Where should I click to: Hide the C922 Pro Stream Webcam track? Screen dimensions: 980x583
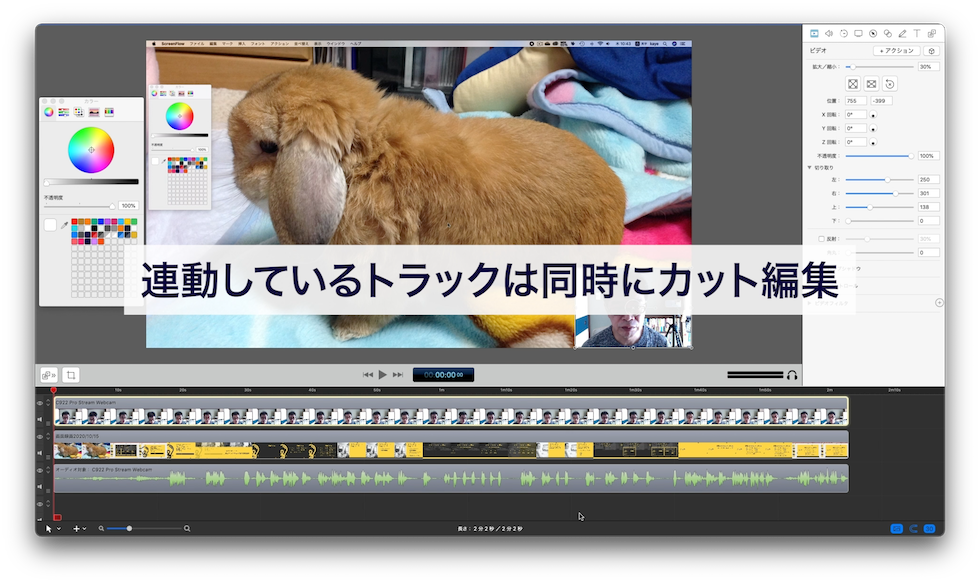tap(40, 402)
